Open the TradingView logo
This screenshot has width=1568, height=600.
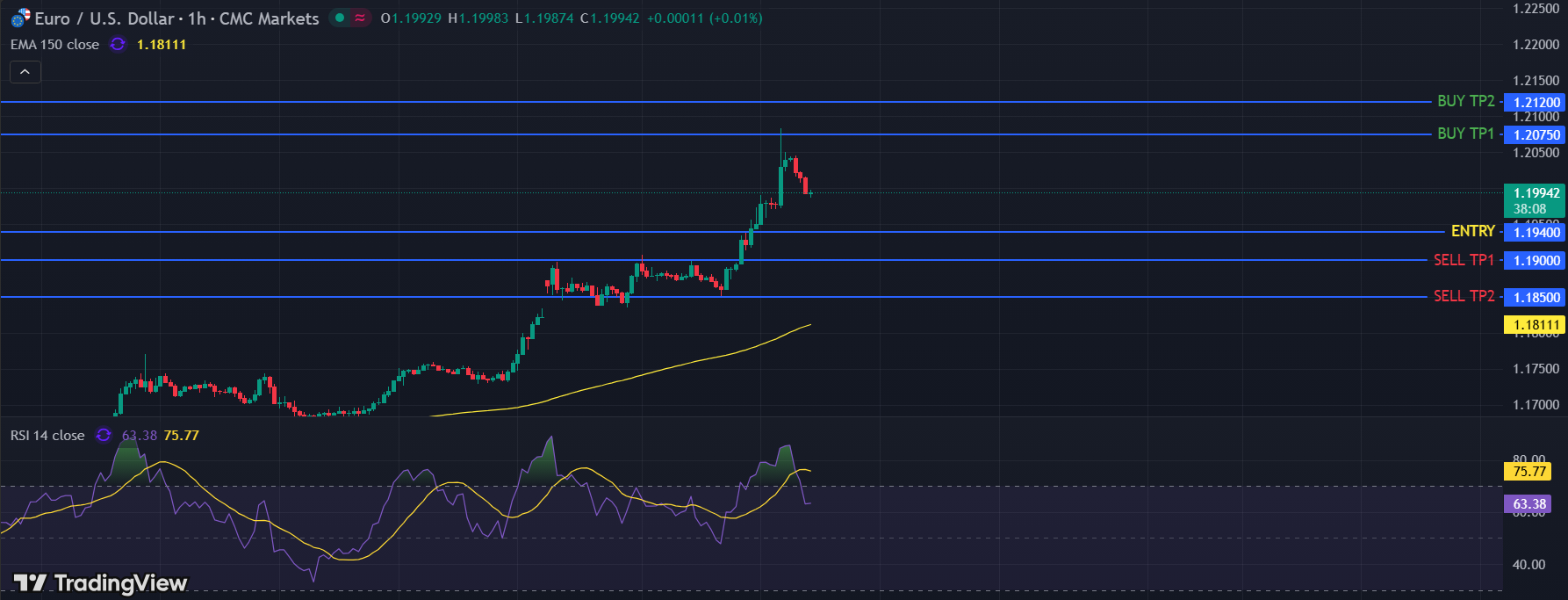[x=100, y=583]
